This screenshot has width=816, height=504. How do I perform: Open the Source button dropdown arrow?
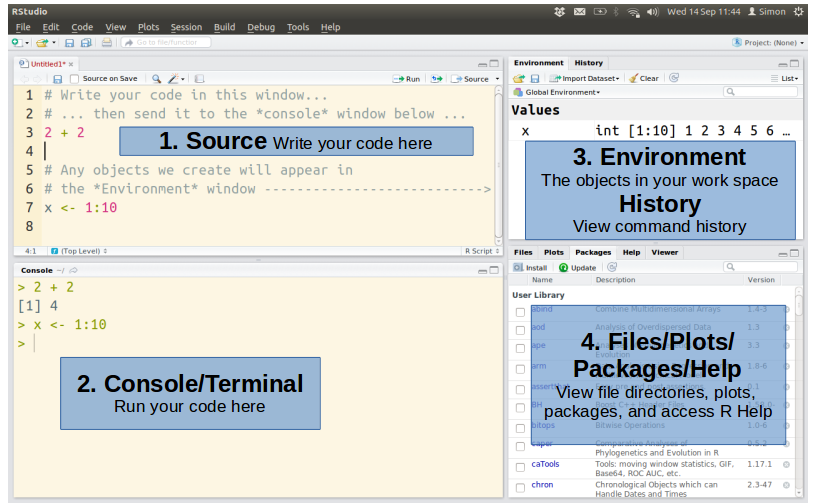pyautogui.click(x=497, y=79)
